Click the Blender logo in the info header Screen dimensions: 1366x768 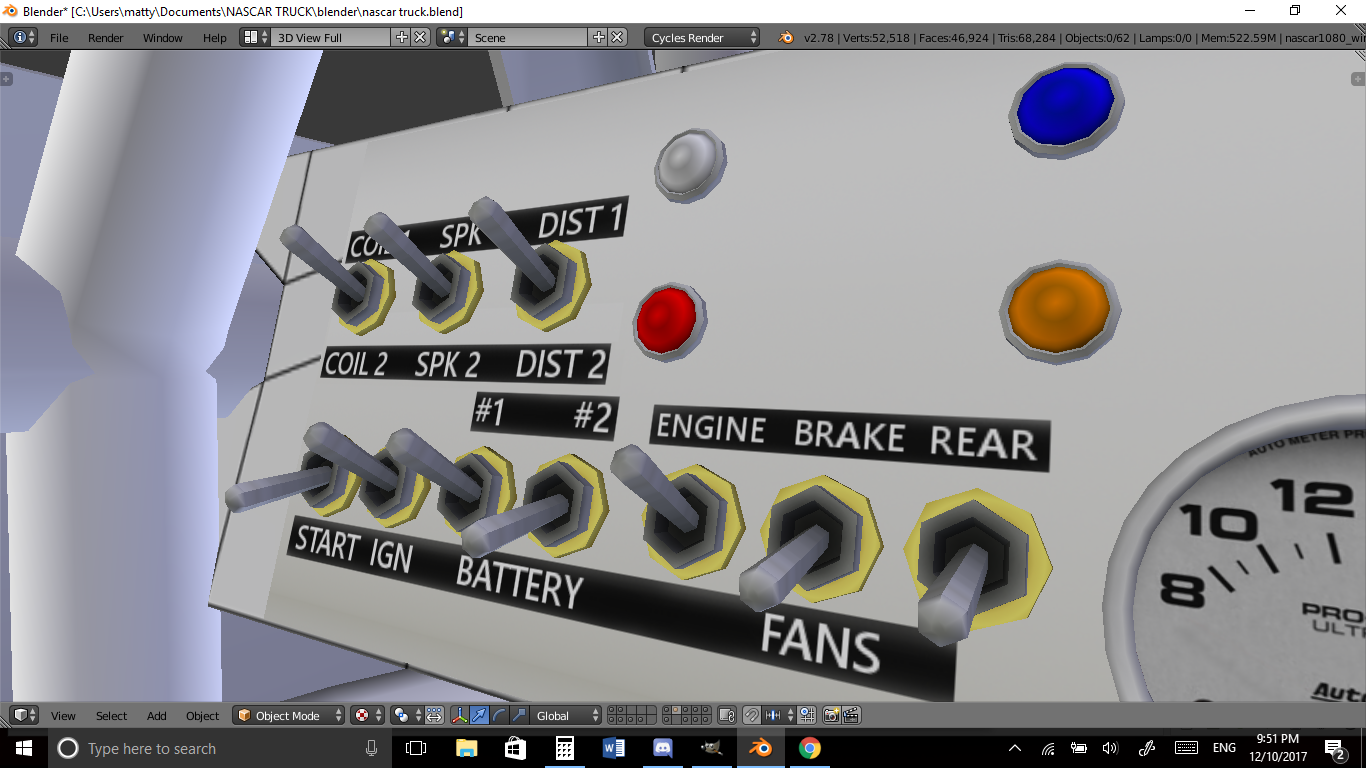pos(786,37)
